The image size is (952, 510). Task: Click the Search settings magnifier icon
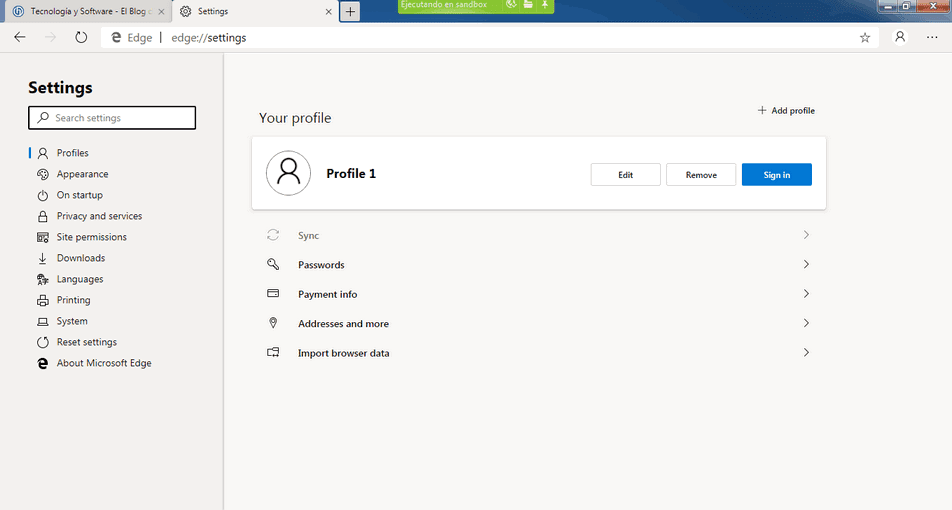click(43, 117)
